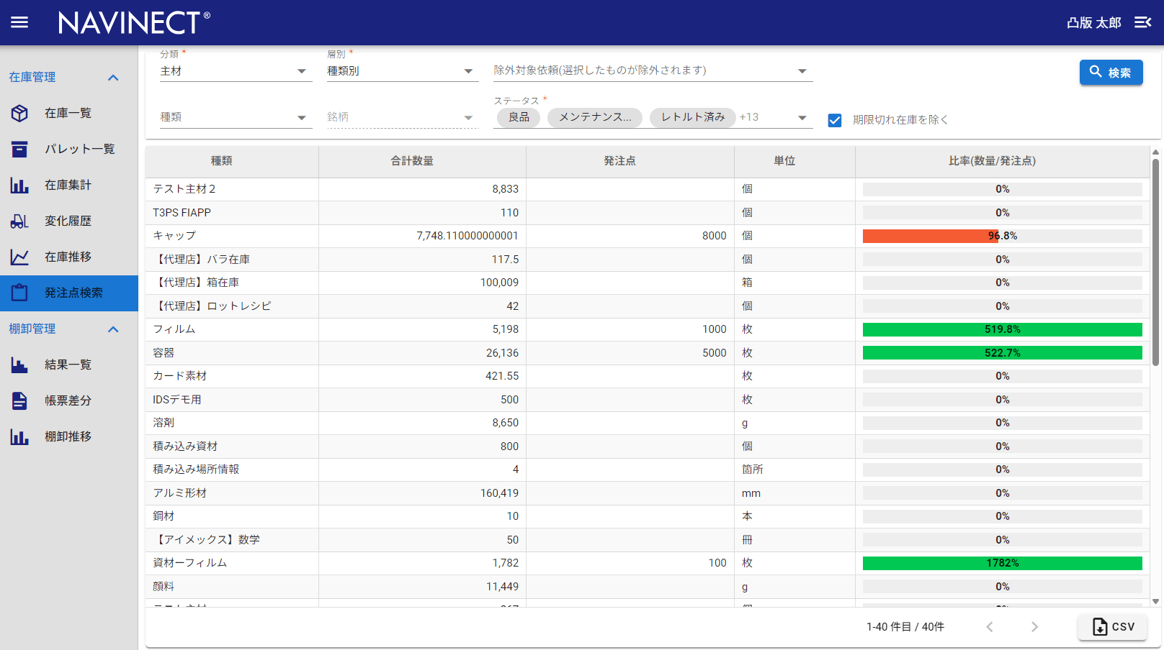Click the 変化履歴 forklift icon

point(20,221)
